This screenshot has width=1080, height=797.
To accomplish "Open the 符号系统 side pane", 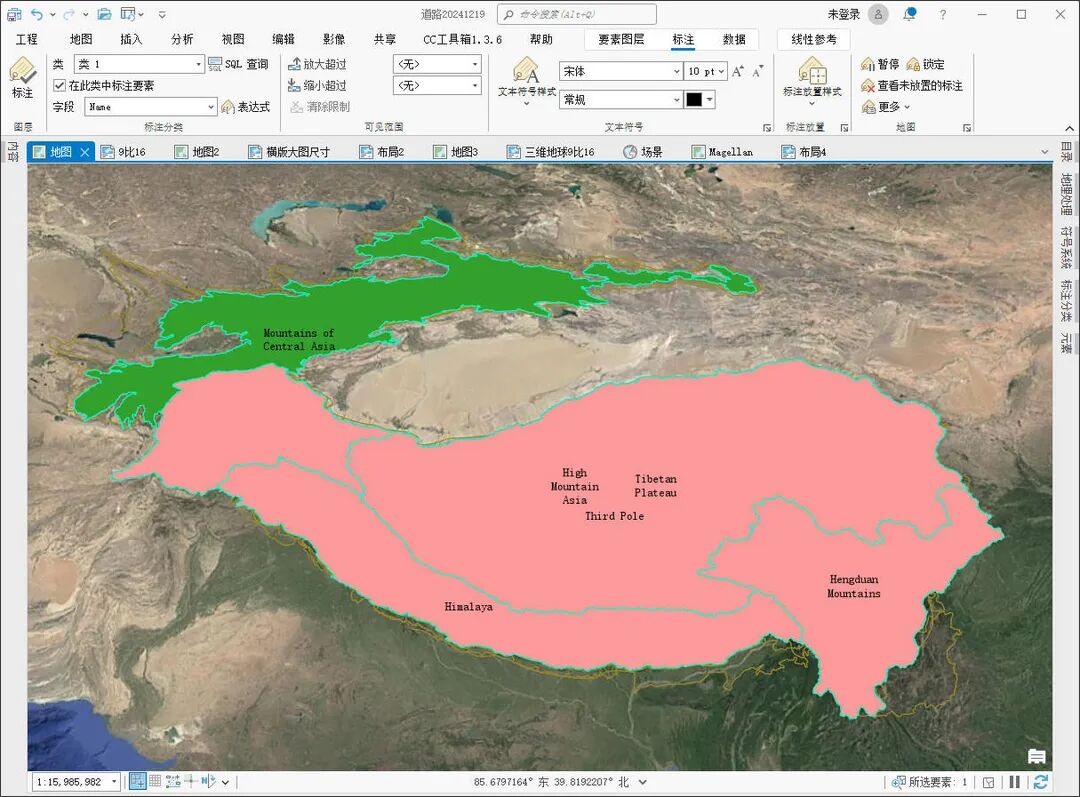I will (1066, 247).
